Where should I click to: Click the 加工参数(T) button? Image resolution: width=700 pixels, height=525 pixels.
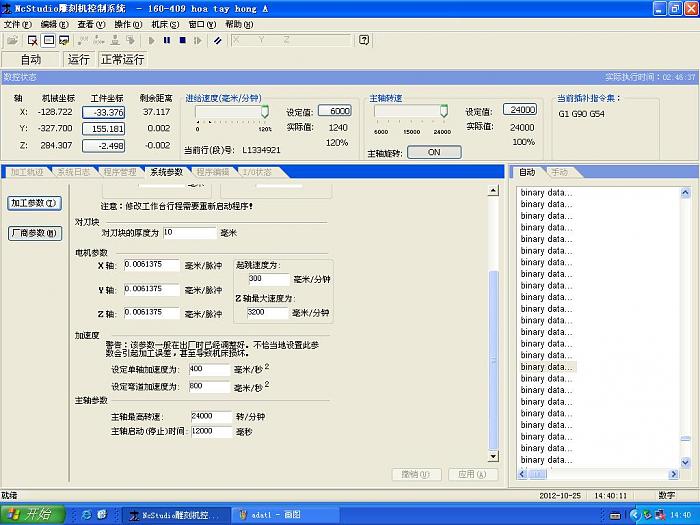(x=34, y=204)
